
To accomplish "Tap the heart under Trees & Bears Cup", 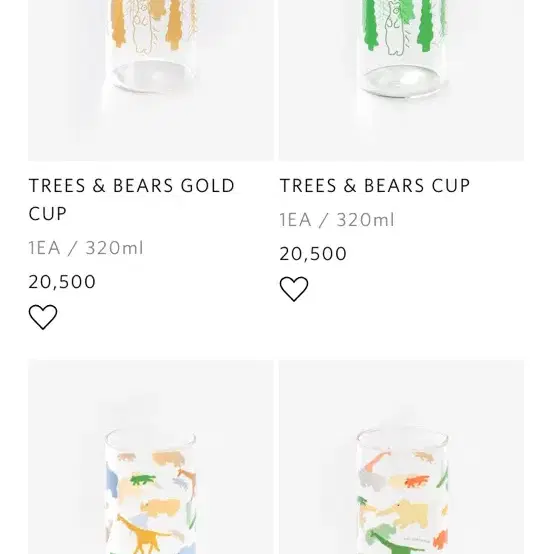I will (294, 289).
